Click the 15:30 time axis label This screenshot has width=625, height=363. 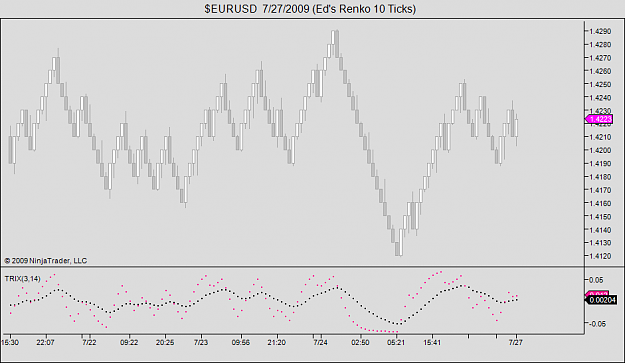coord(10,343)
